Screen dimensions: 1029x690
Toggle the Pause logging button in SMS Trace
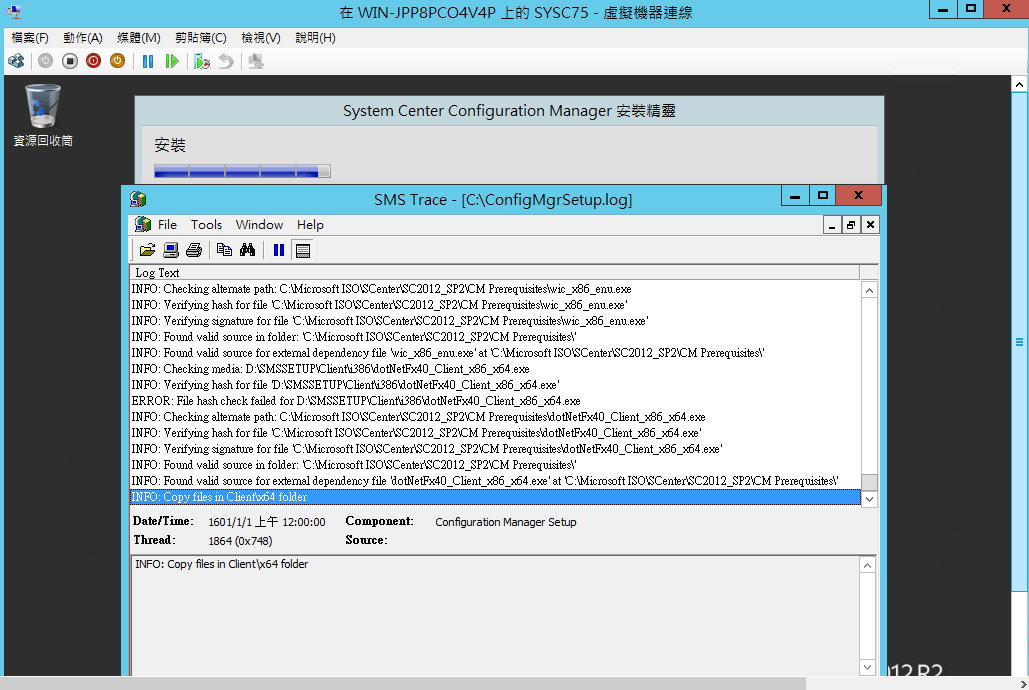point(279,250)
